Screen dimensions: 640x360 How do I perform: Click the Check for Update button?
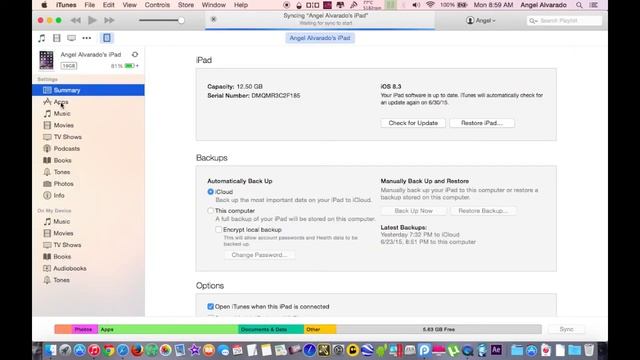413,123
